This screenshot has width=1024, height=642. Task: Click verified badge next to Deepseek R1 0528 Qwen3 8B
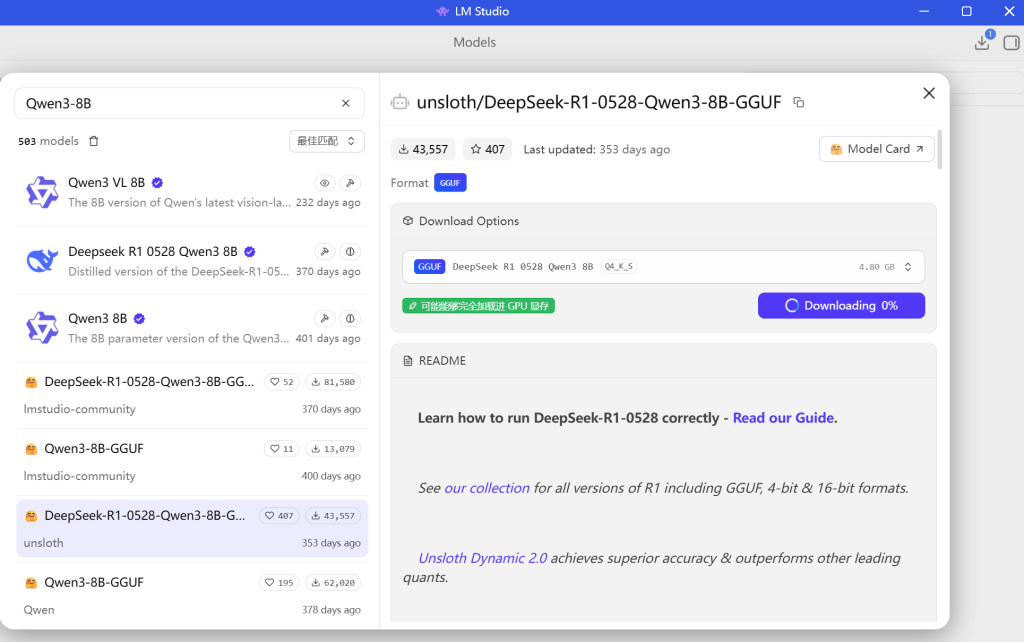click(249, 251)
